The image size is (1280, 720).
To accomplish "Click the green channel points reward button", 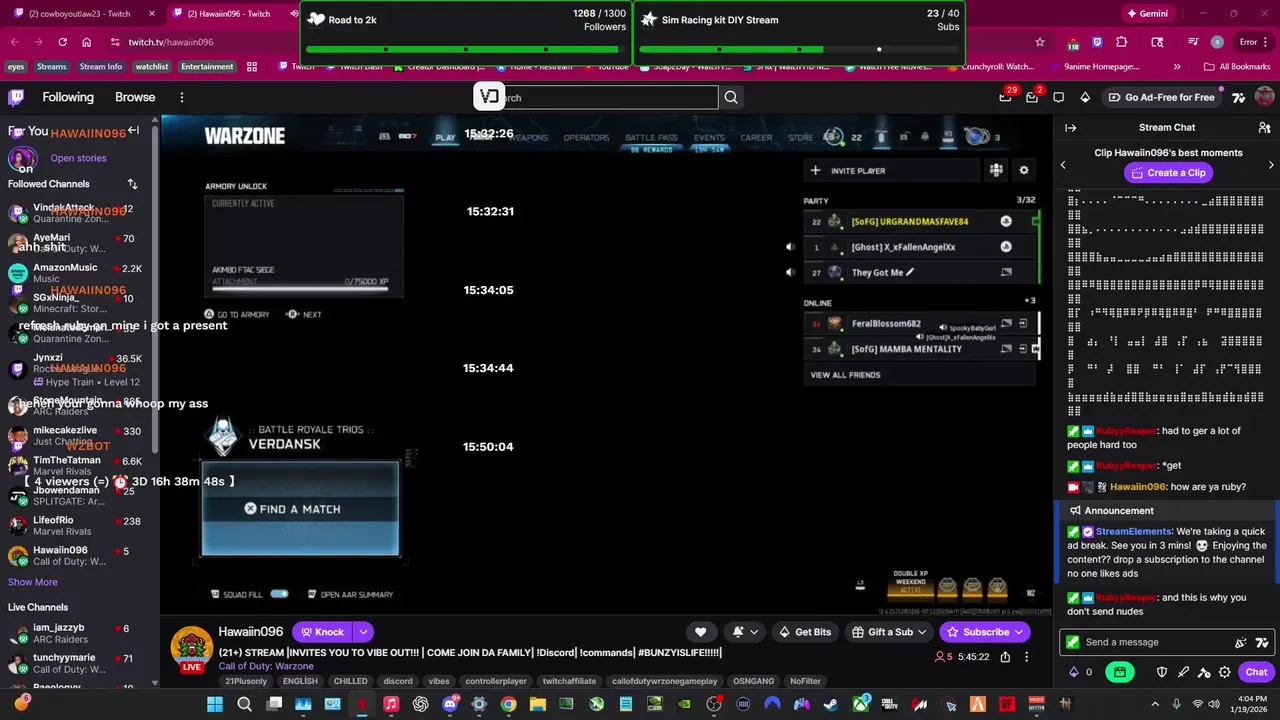I will click(1120, 672).
